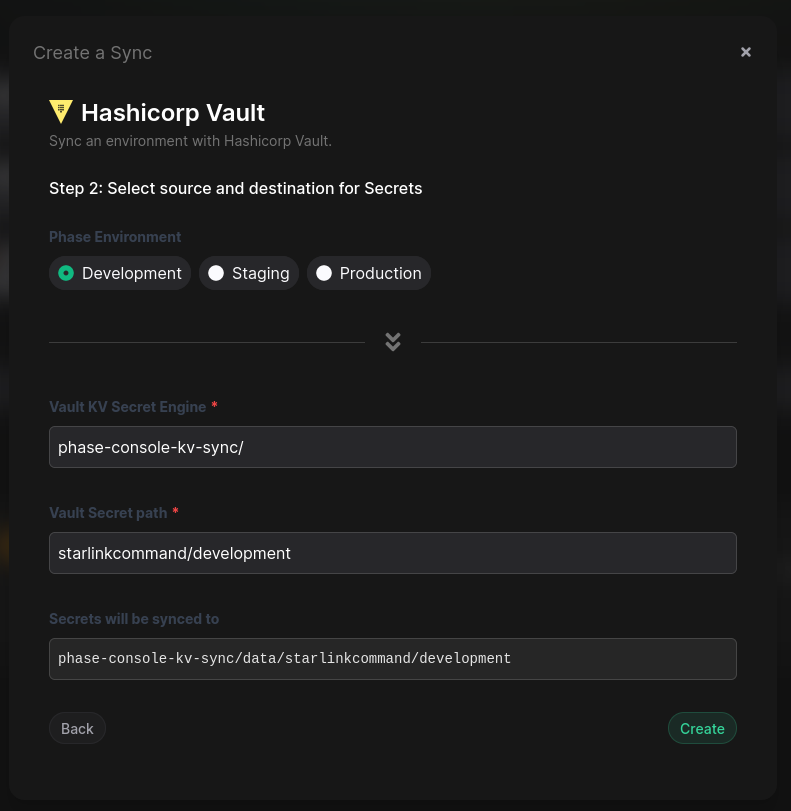
Task: Click the phase-console-kv-sync/ engine input
Action: 393,447
